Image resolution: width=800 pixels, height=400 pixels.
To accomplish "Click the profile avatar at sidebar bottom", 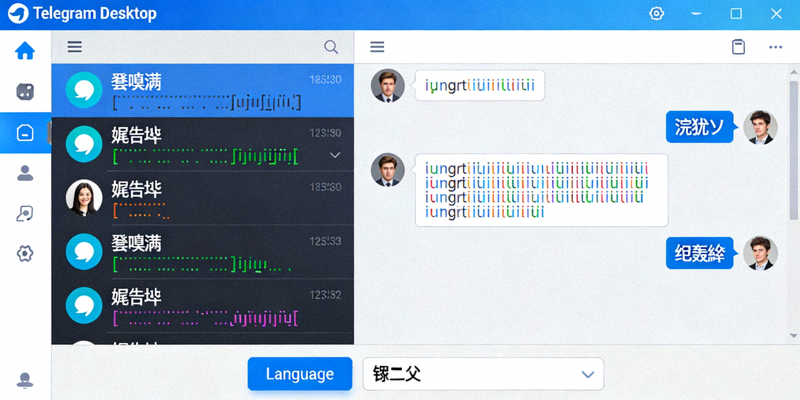I will 25,381.
